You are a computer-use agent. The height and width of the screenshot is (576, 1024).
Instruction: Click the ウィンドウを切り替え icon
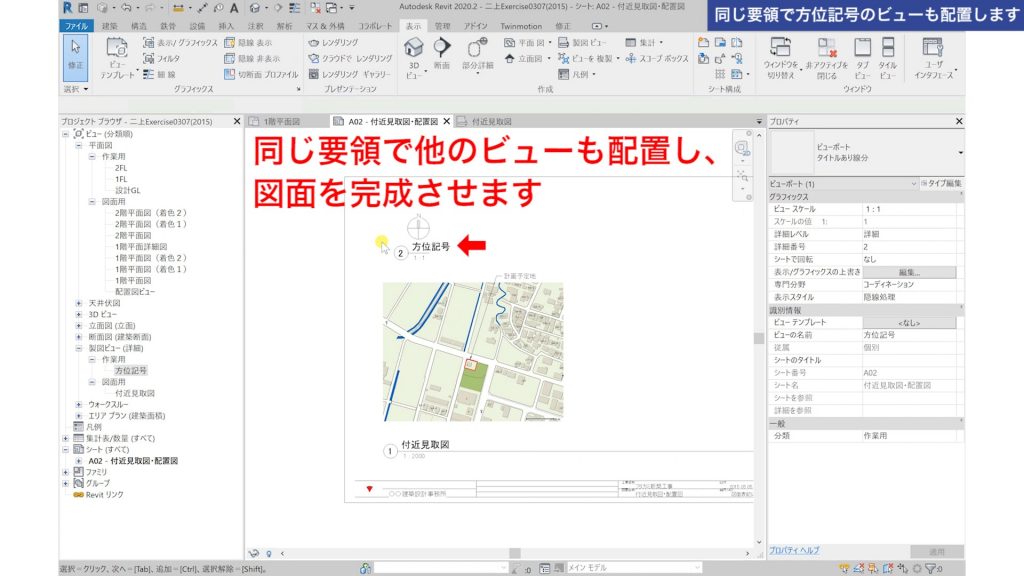[x=779, y=46]
